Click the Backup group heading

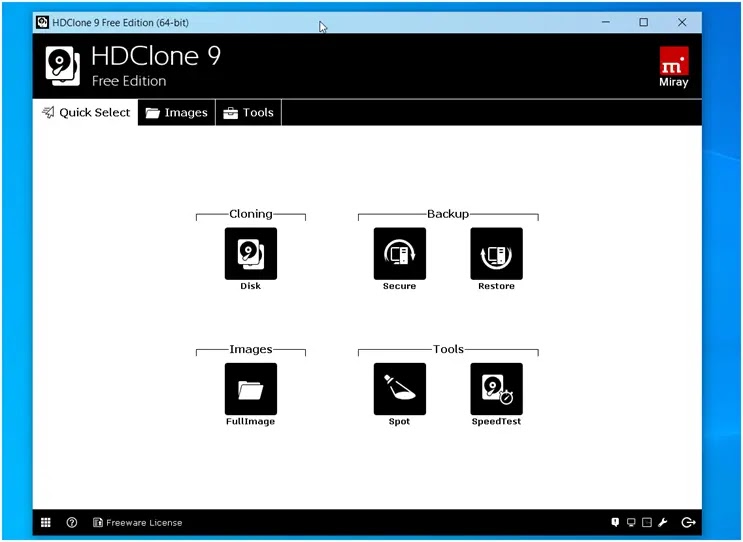tap(448, 214)
